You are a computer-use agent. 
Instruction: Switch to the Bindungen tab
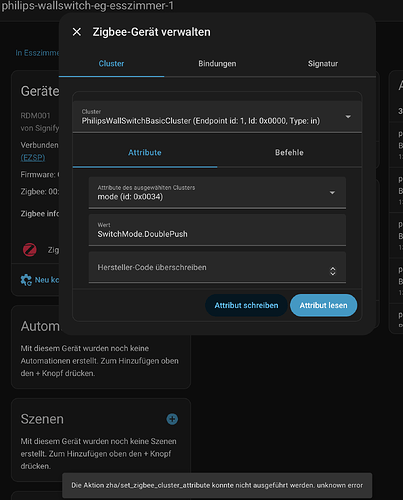[x=217, y=63]
